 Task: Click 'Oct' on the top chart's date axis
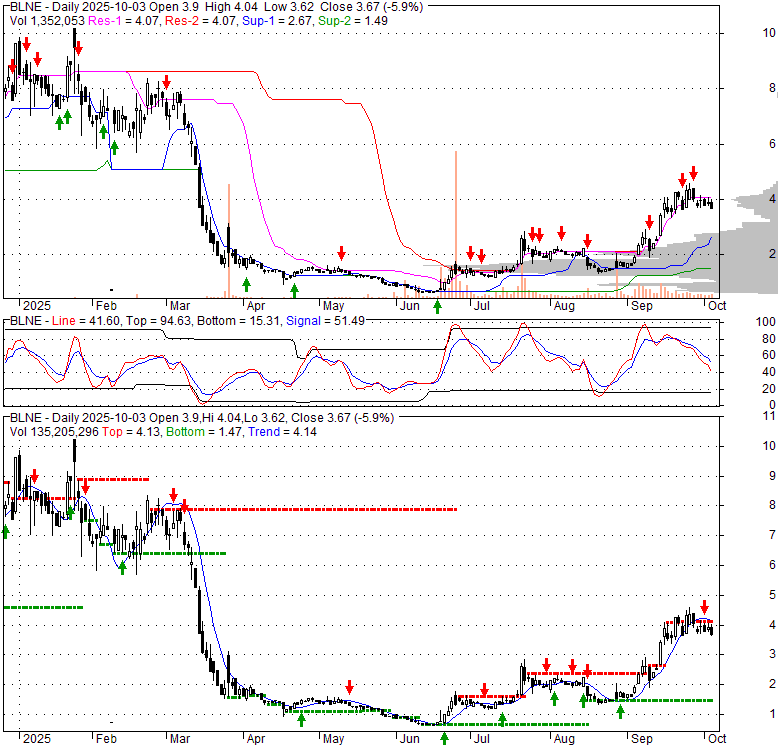pos(717,305)
